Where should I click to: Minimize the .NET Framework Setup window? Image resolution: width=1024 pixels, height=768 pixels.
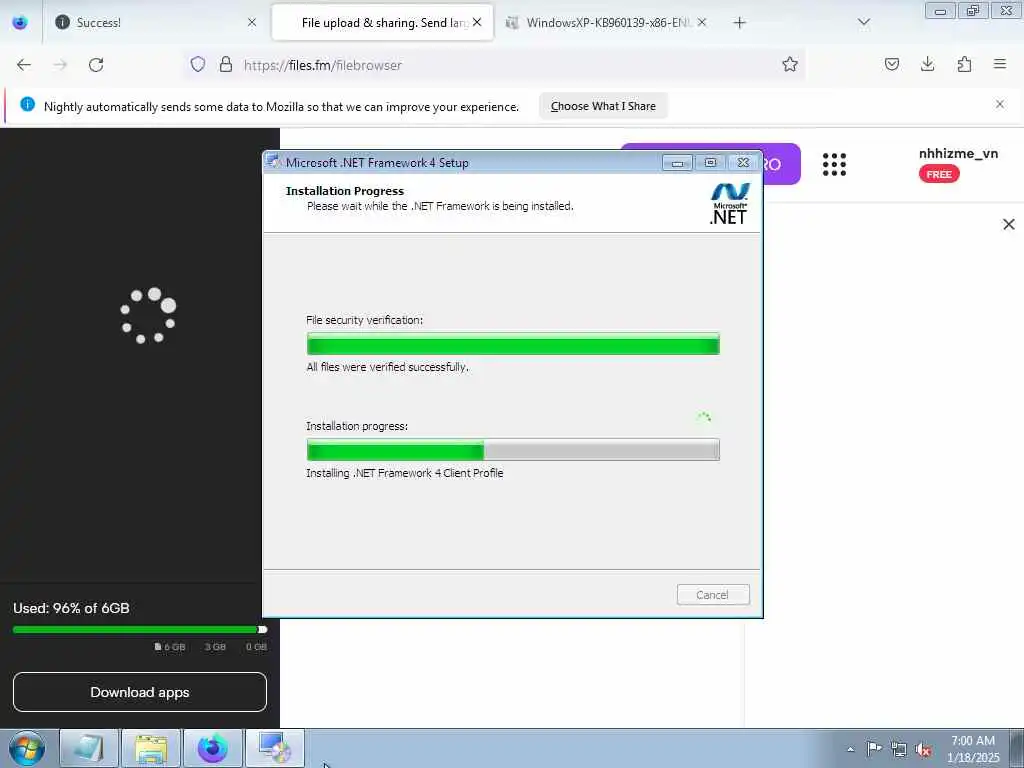pos(677,163)
